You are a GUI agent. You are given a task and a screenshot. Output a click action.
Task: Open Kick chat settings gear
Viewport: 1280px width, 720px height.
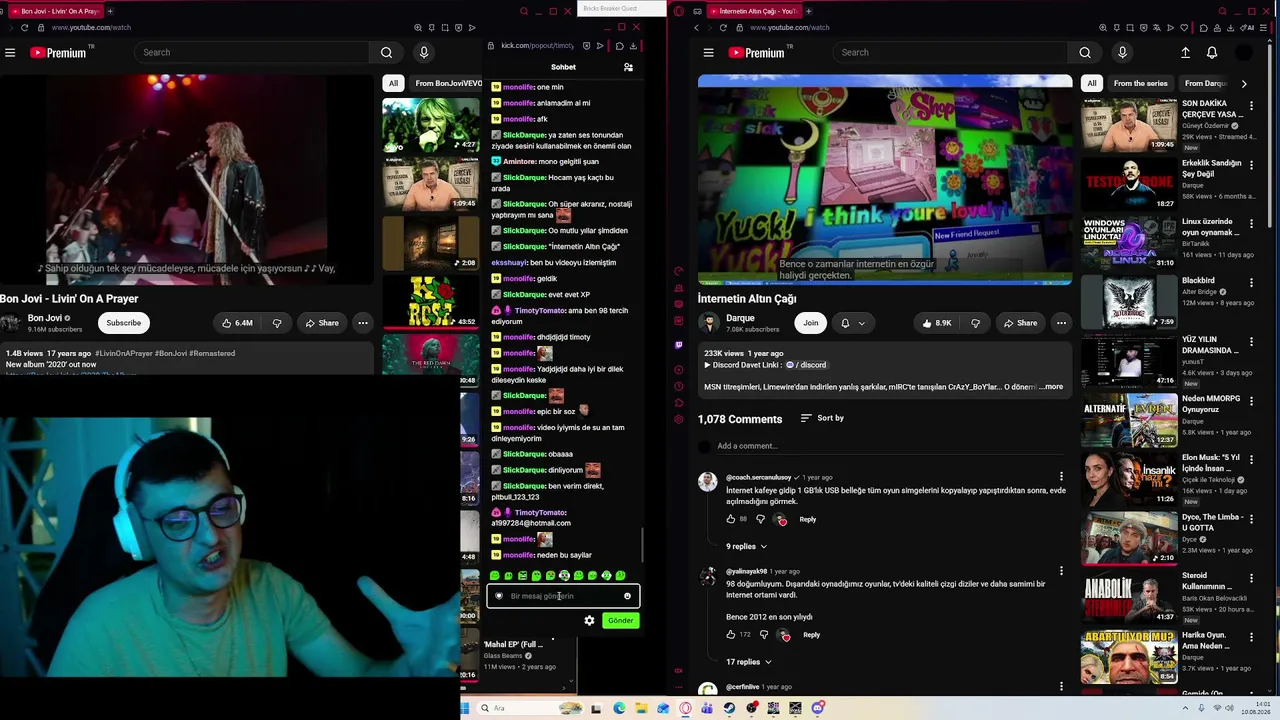click(589, 620)
